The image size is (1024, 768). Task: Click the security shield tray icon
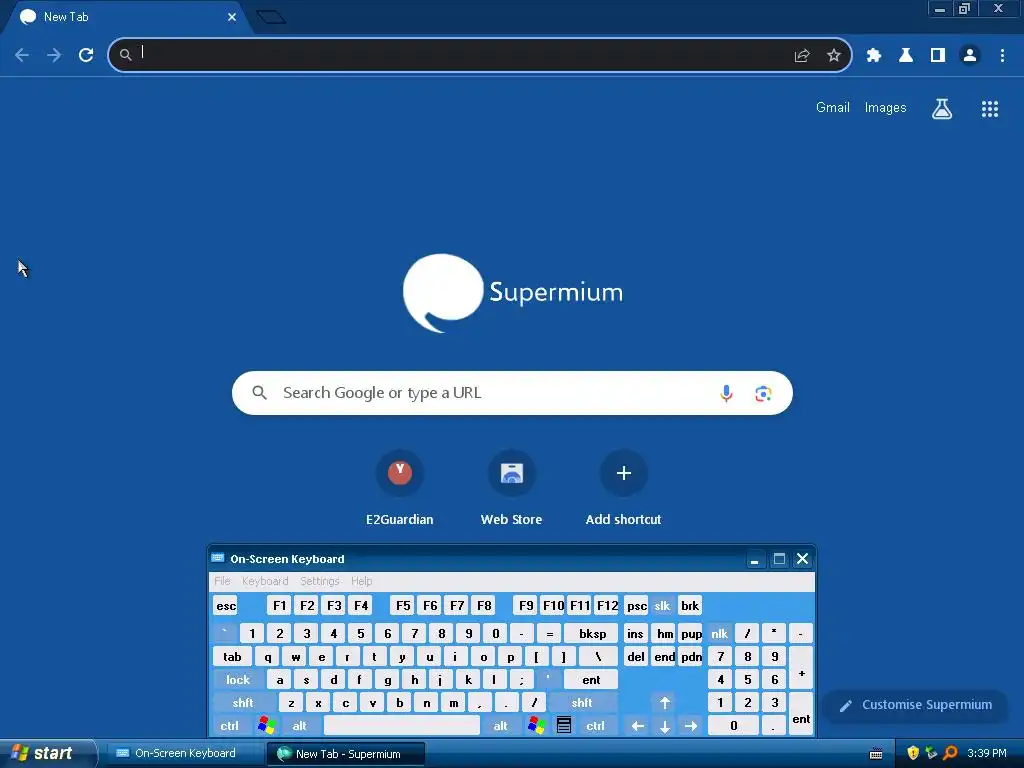coord(913,753)
